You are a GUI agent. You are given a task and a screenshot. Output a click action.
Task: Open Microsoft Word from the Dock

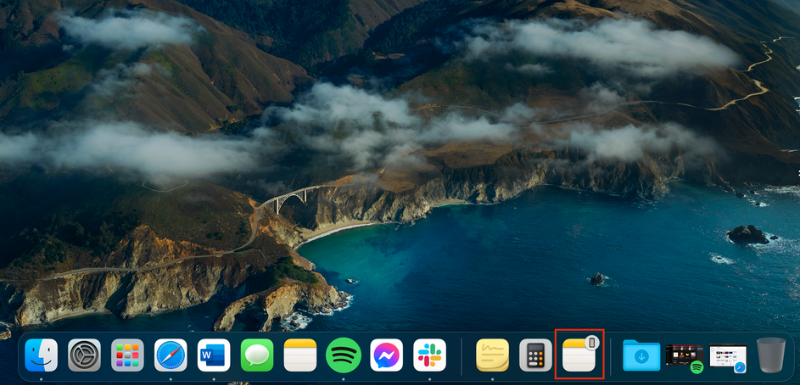214,355
